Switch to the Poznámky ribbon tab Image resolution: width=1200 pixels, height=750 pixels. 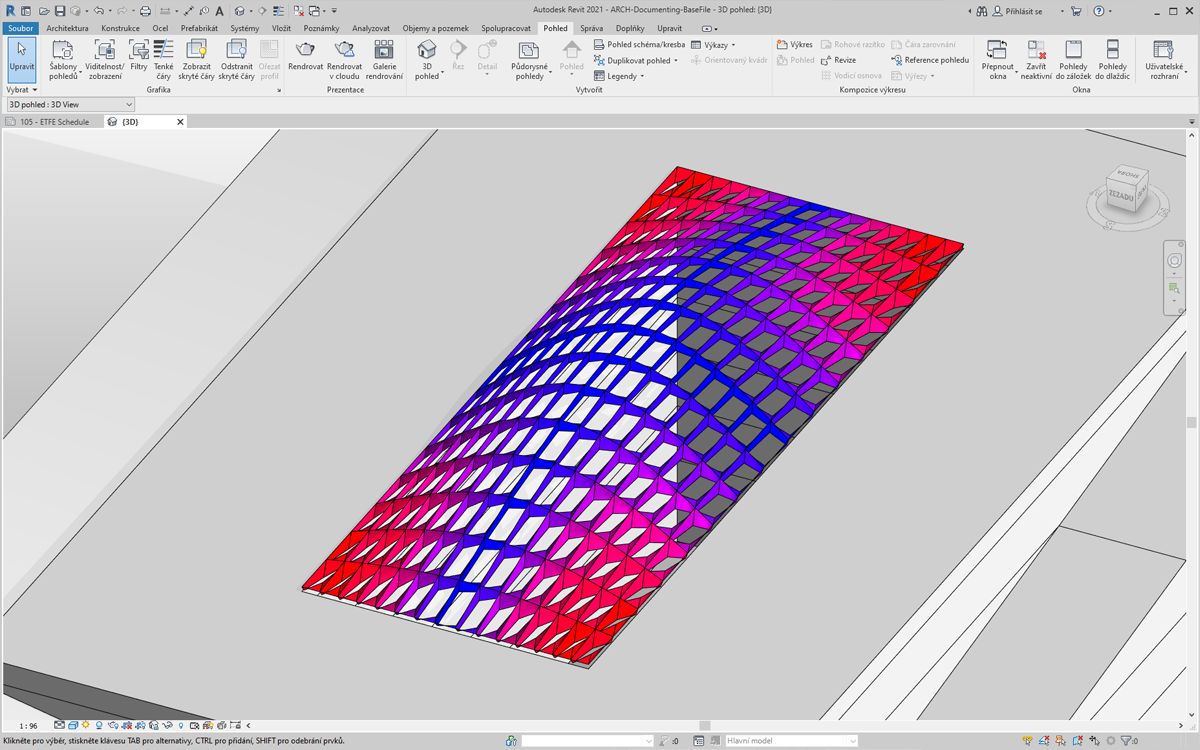point(323,28)
